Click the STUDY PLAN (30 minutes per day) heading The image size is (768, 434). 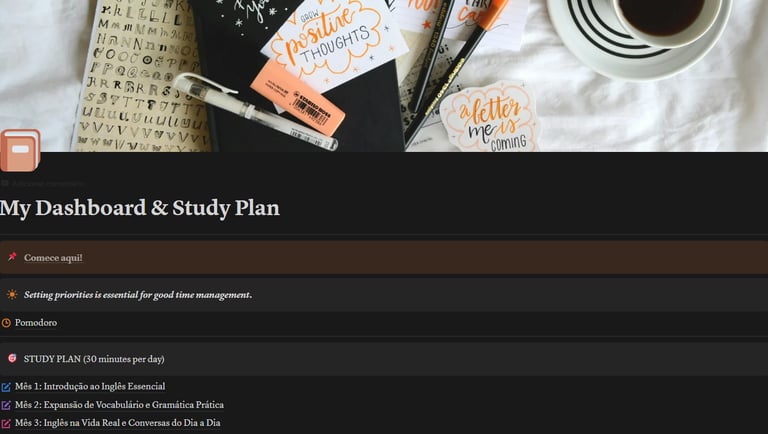coord(94,359)
